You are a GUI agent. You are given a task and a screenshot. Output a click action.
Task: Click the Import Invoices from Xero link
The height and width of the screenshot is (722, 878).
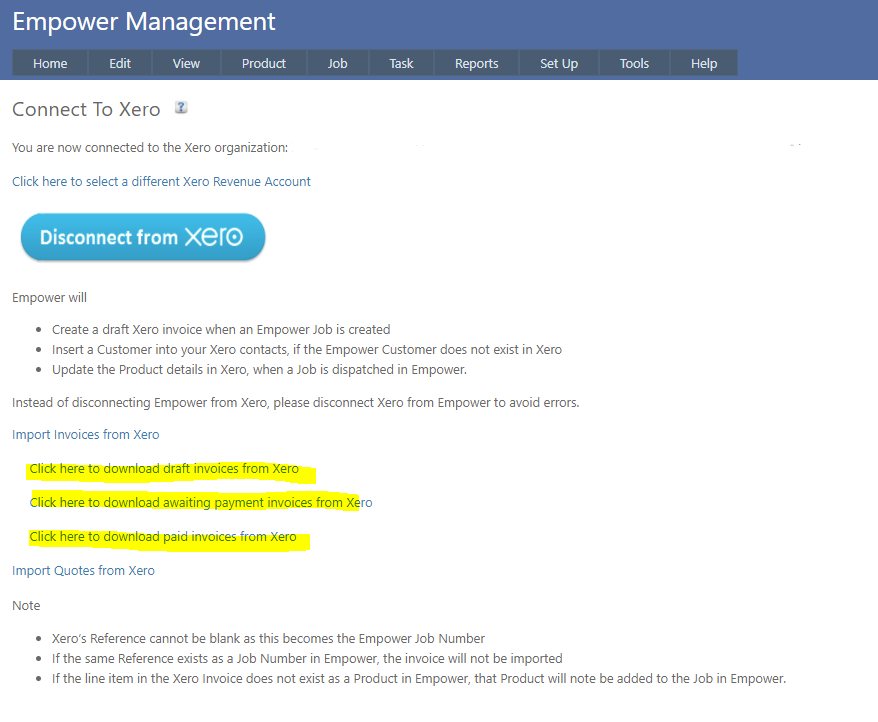point(85,434)
